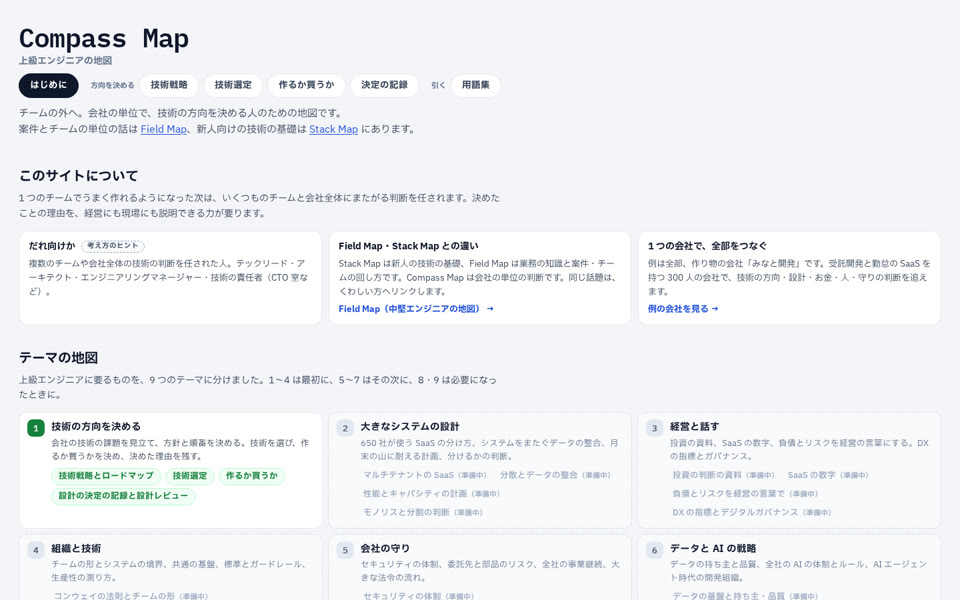Open the 決定の記録 tab
Screen dimensions: 960x600
384,85
